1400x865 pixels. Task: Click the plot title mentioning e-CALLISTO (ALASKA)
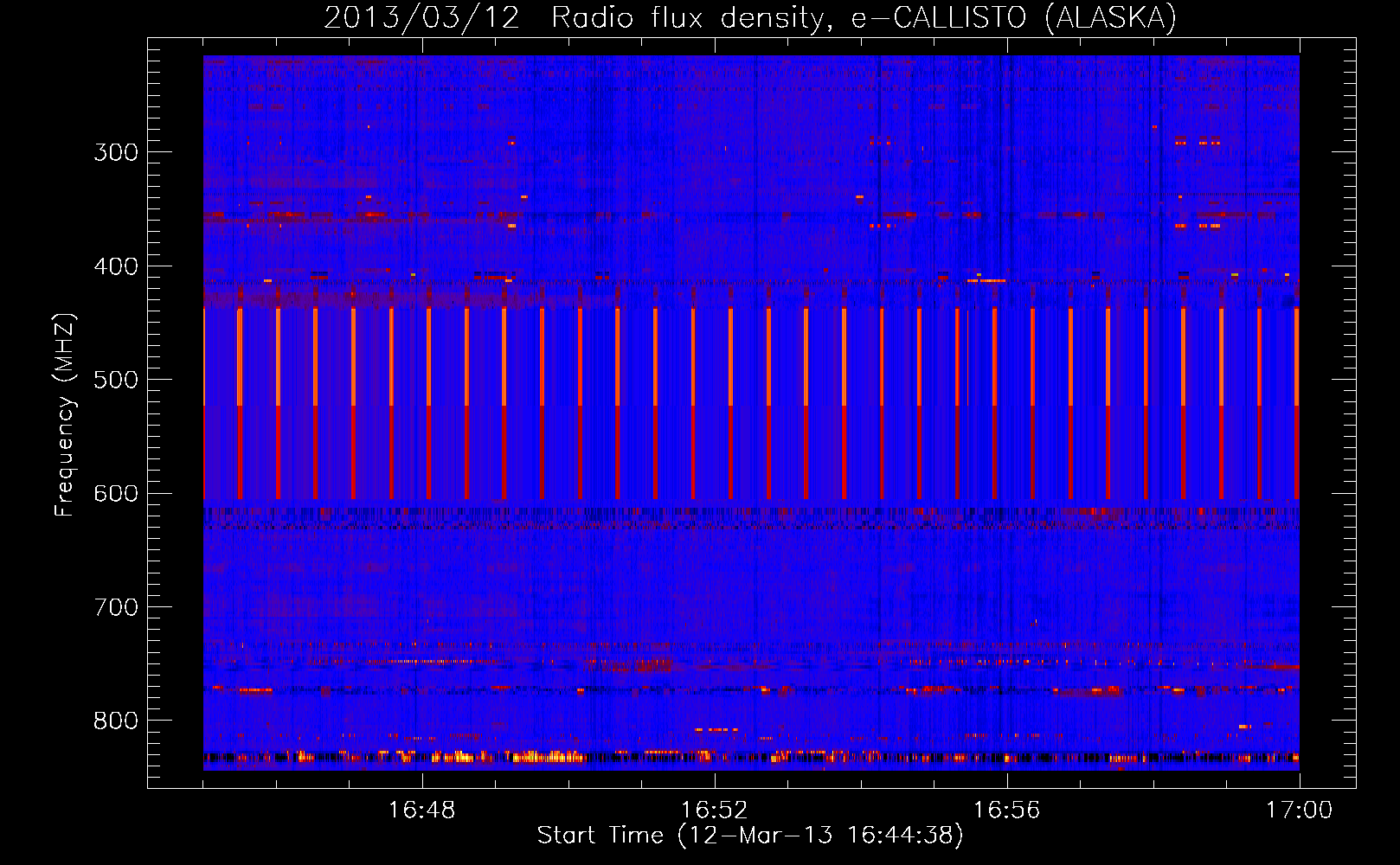point(750,18)
